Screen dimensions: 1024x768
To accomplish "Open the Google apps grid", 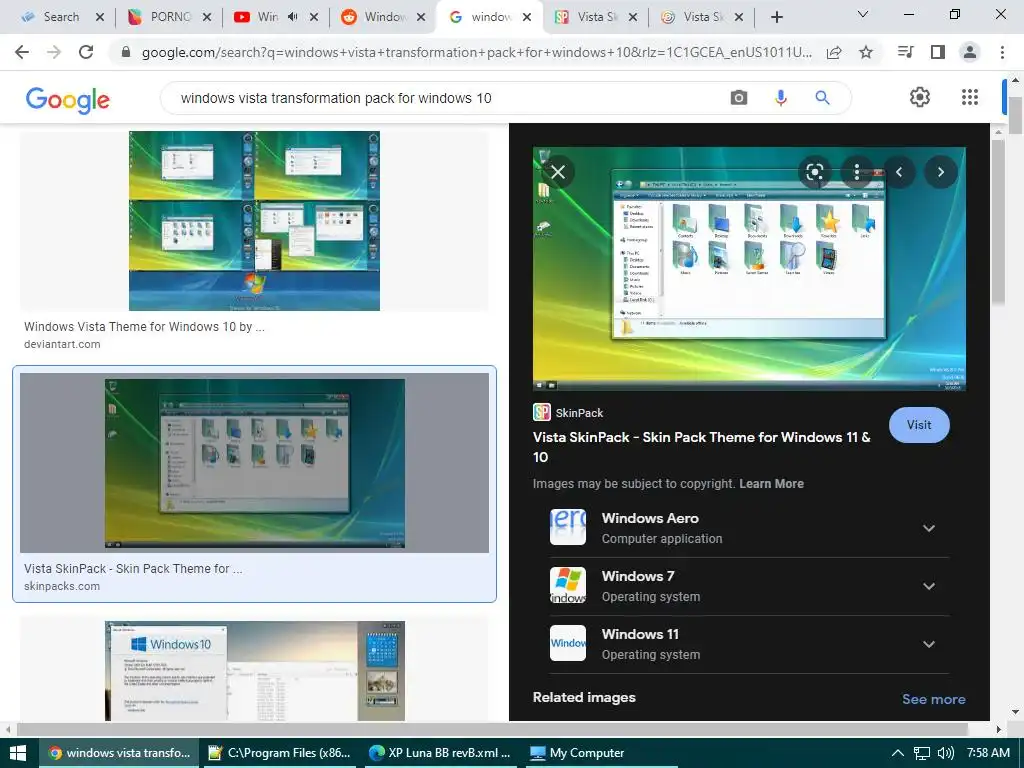I will click(970, 97).
